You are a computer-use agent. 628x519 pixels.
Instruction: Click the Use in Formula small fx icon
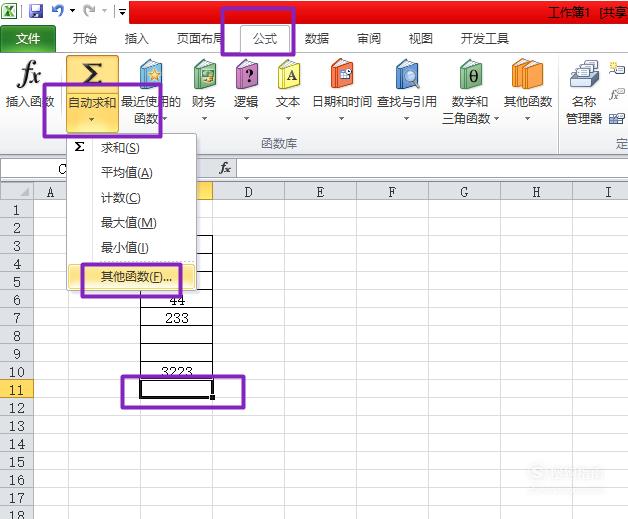point(617,94)
